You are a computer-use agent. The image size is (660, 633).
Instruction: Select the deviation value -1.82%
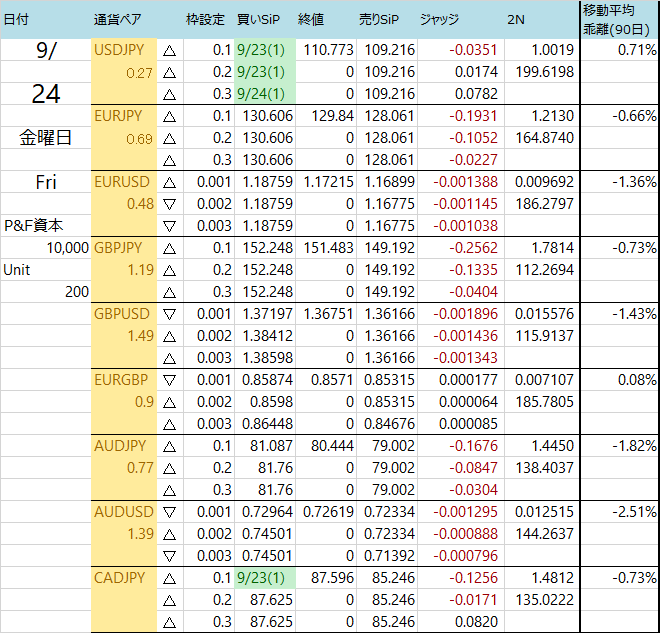tap(634, 446)
